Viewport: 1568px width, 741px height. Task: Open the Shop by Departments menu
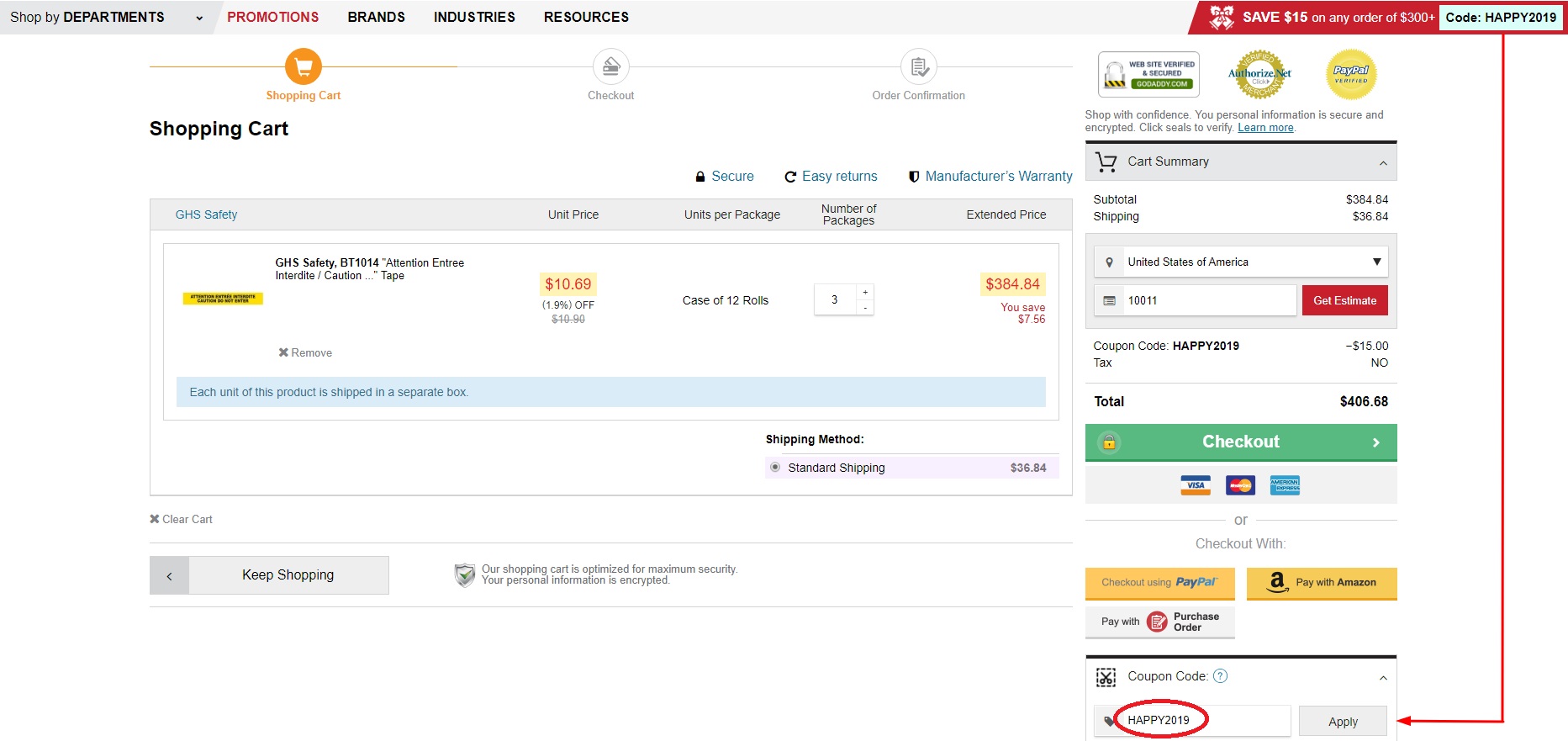tap(106, 17)
